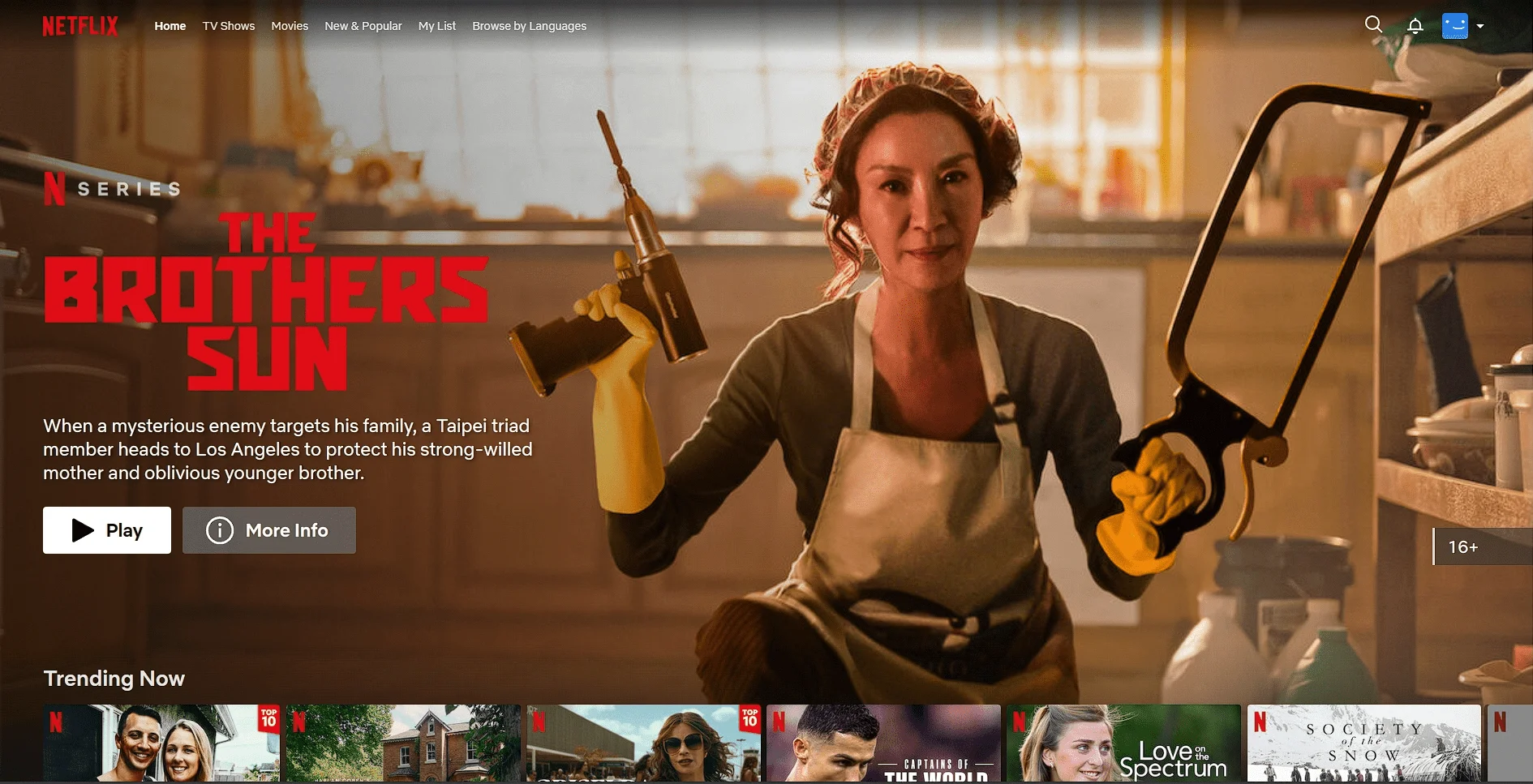
Task: Play The Brothers Sun
Action: (x=107, y=530)
